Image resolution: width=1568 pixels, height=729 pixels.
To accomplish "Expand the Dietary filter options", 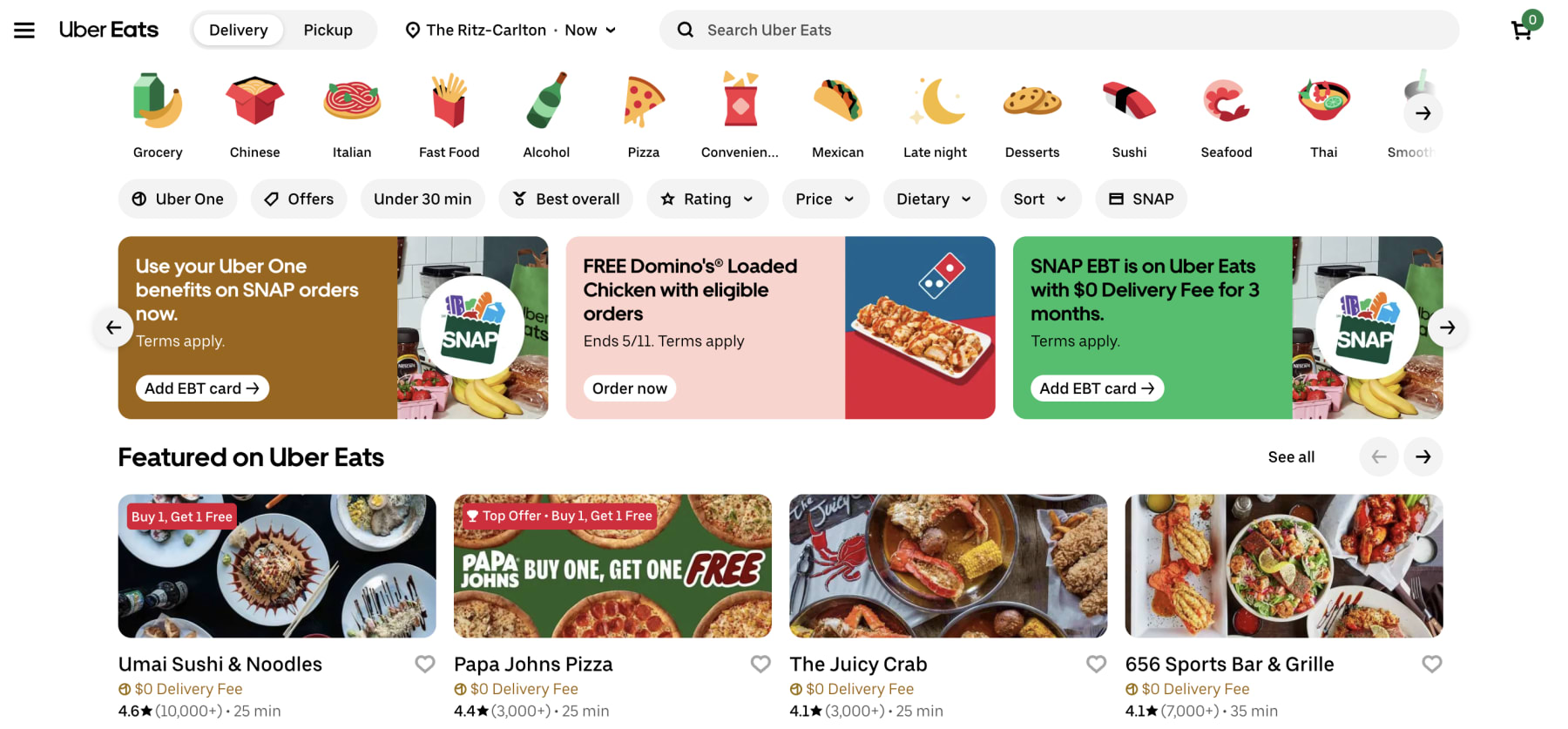I will (934, 199).
